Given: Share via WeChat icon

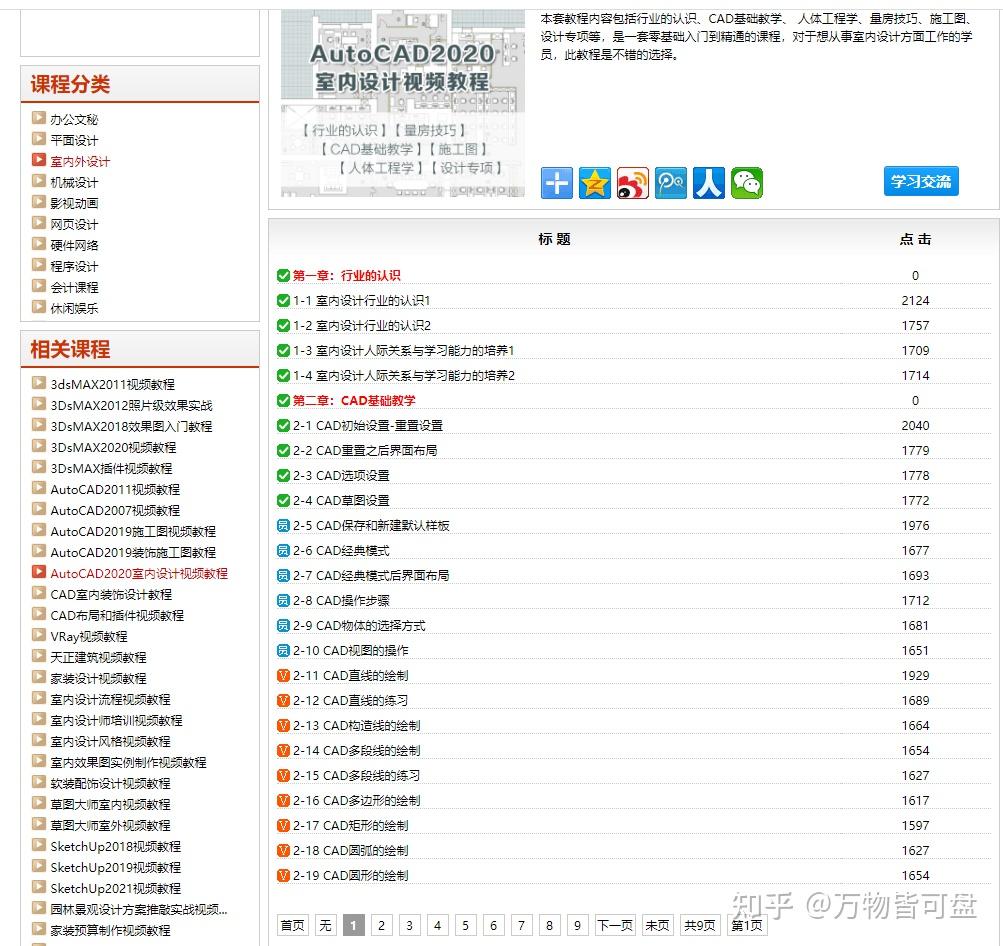Looking at the screenshot, I should coord(747,184).
